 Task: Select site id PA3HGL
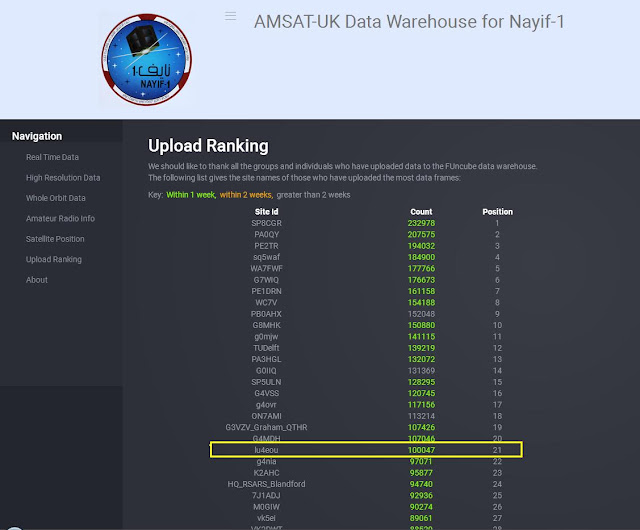coord(267,359)
